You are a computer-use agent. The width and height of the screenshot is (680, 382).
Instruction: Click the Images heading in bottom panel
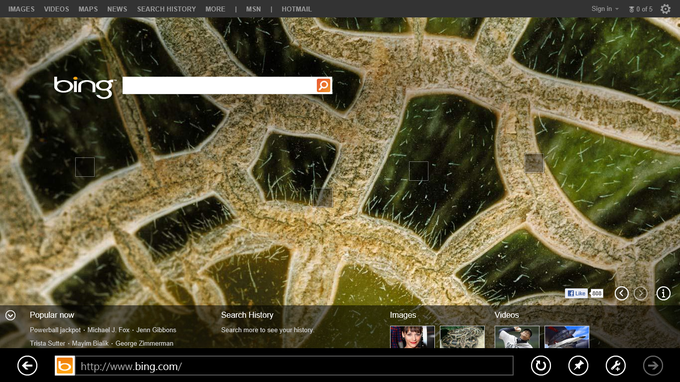click(x=403, y=315)
